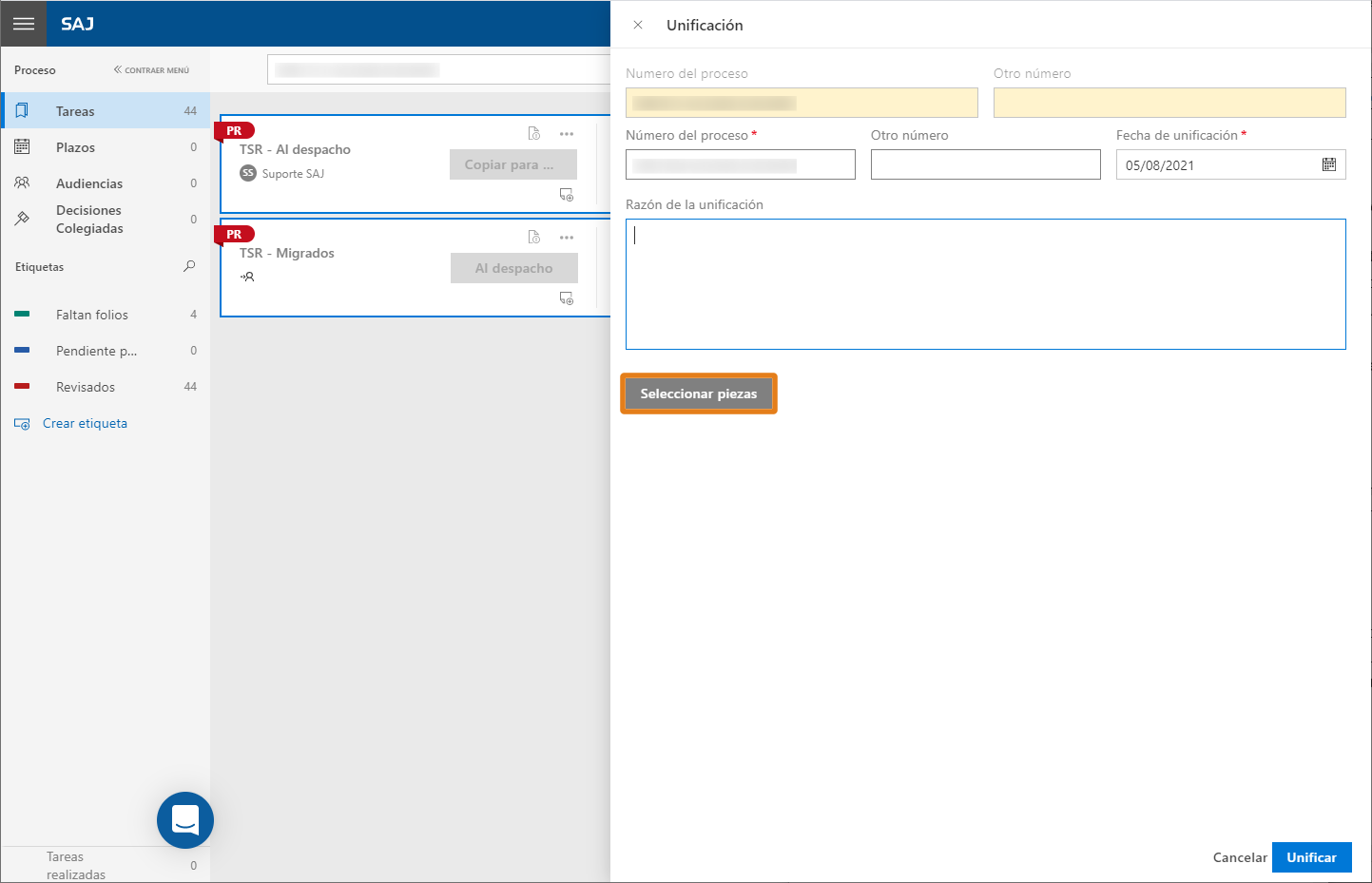Click document icon on TSR - Al despacho card

[x=534, y=133]
